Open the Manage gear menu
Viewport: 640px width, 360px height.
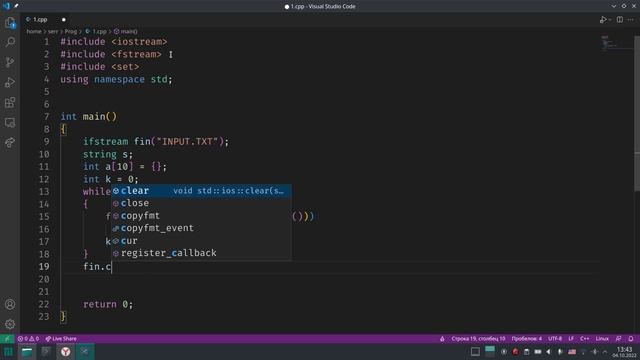(10, 324)
